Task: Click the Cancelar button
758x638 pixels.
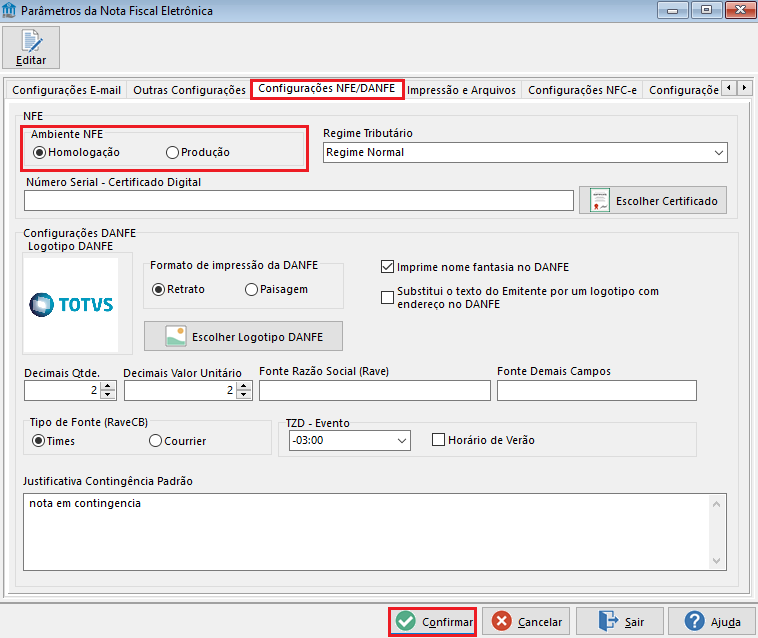Action: tap(526, 622)
